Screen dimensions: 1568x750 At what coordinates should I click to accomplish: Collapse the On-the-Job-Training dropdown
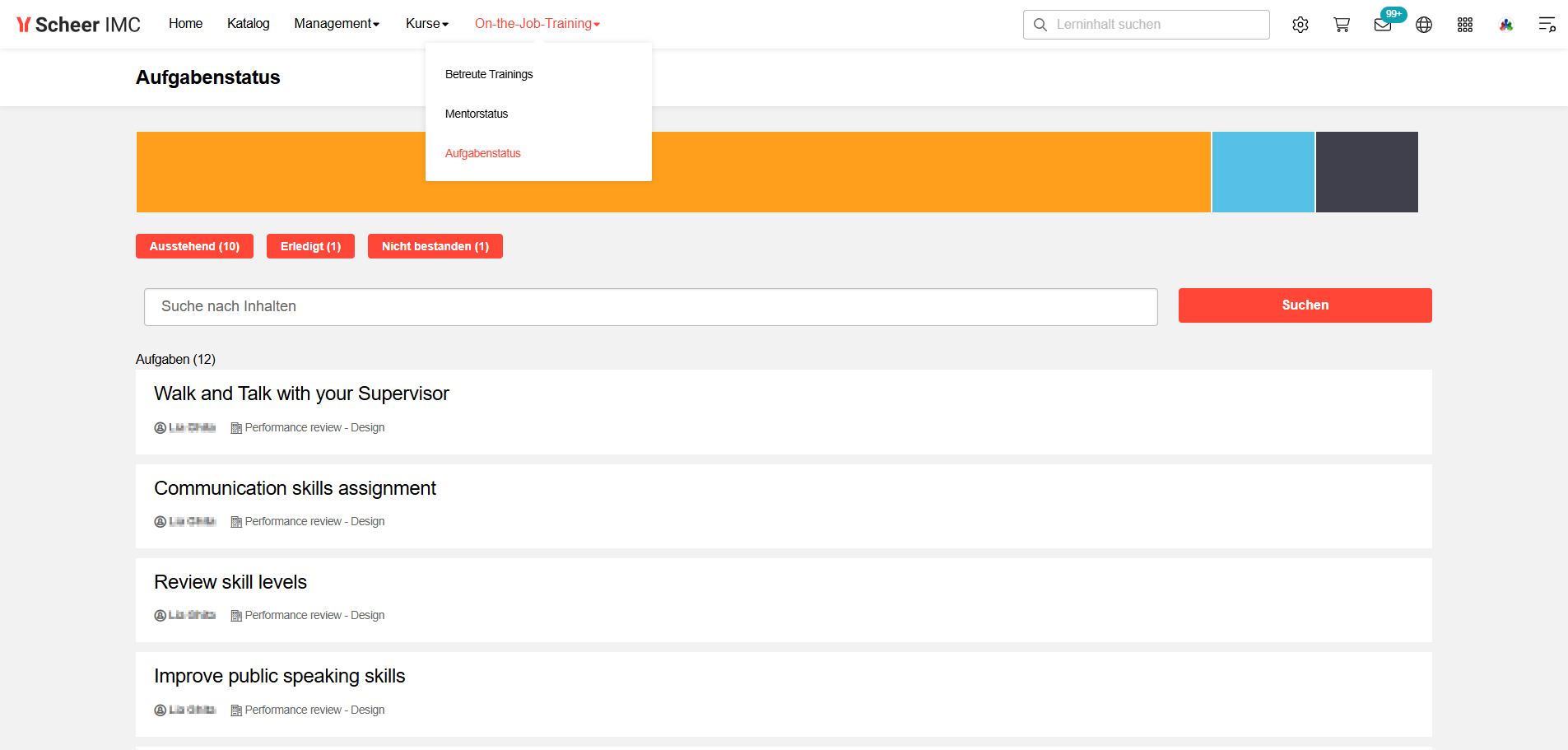pos(537,24)
